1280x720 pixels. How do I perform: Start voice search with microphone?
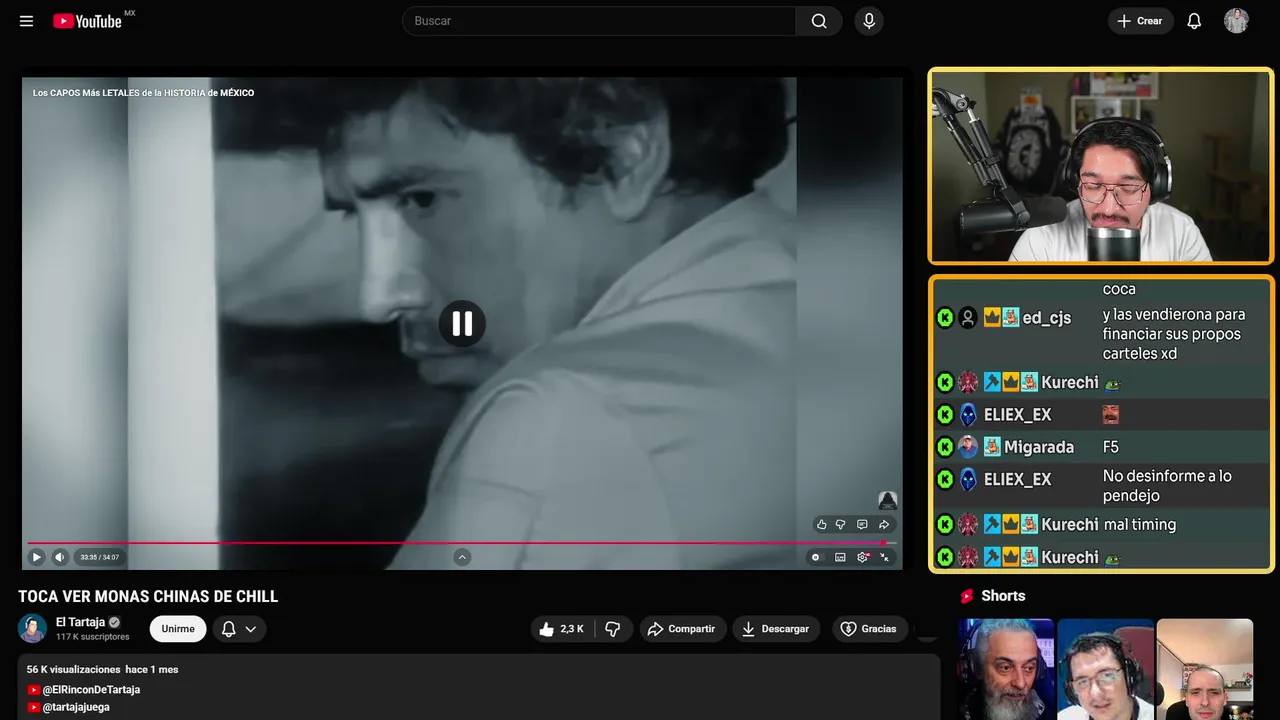tap(869, 21)
